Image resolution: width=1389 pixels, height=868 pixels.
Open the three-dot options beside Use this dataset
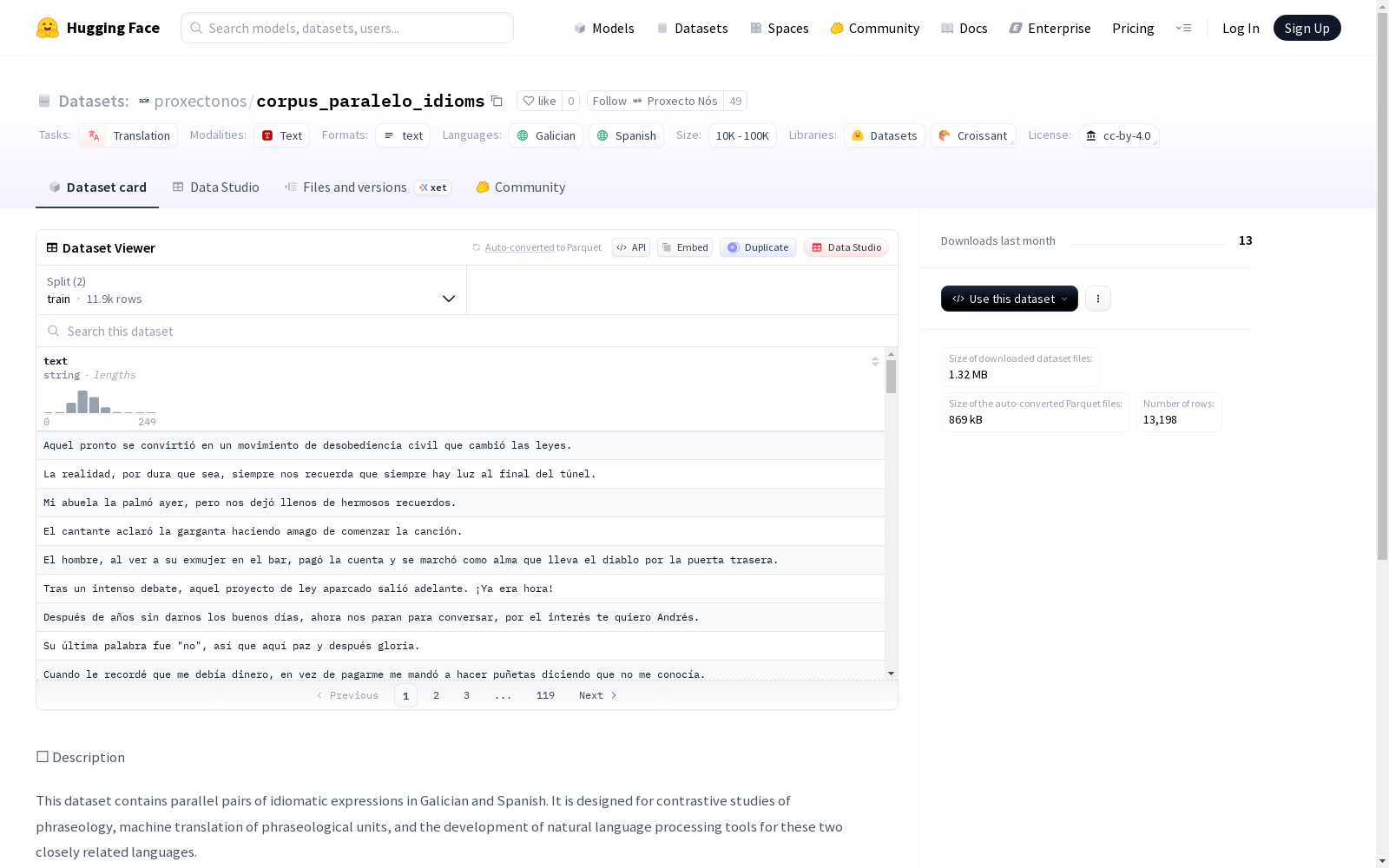tap(1098, 299)
